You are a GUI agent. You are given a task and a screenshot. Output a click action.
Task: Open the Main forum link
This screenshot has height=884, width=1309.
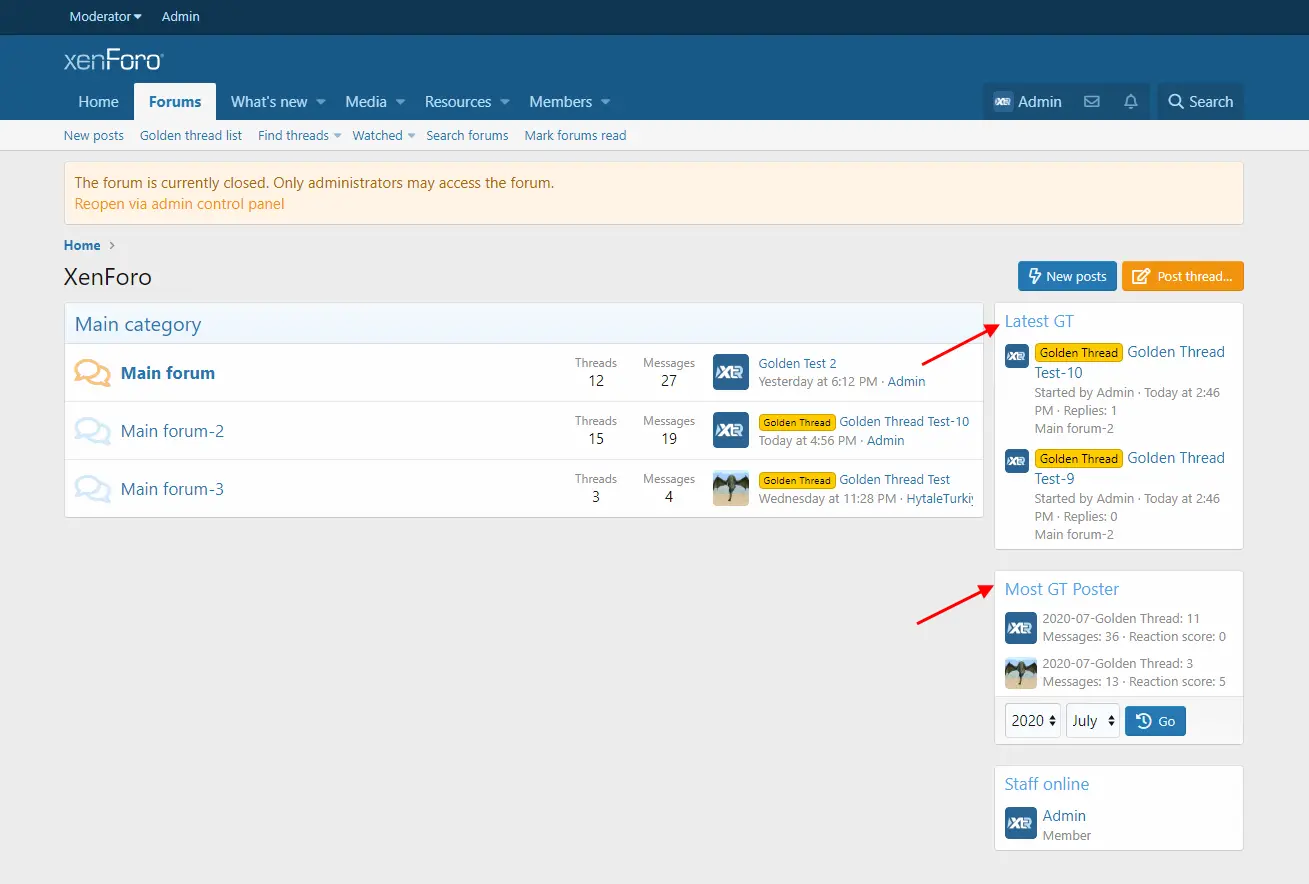click(168, 373)
